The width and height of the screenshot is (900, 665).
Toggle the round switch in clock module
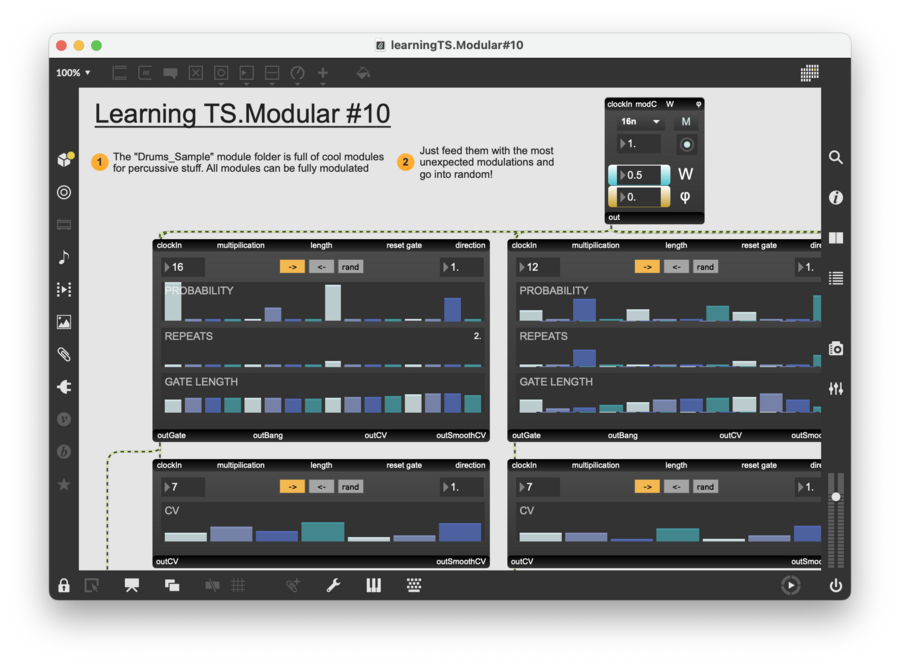[x=686, y=145]
